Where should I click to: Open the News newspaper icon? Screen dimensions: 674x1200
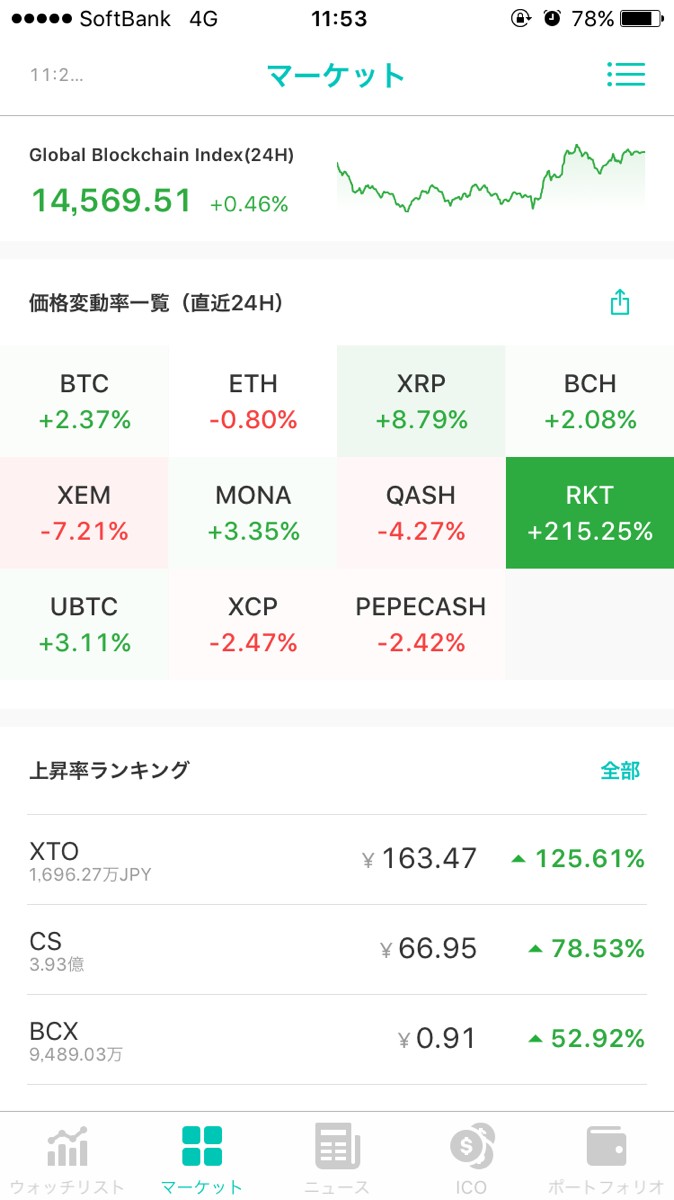336,1147
